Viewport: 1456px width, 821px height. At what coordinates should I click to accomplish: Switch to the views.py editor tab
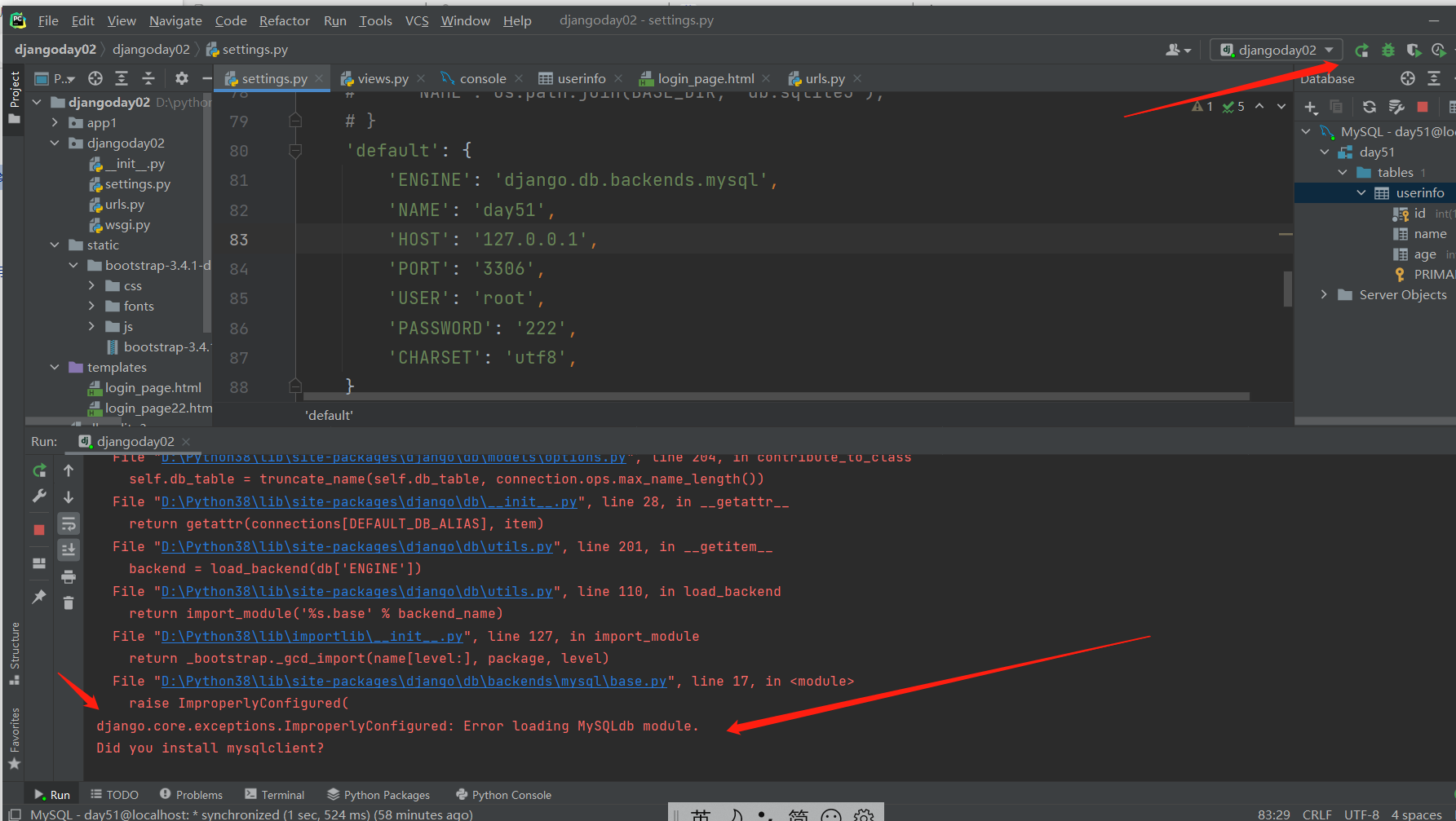(374, 78)
